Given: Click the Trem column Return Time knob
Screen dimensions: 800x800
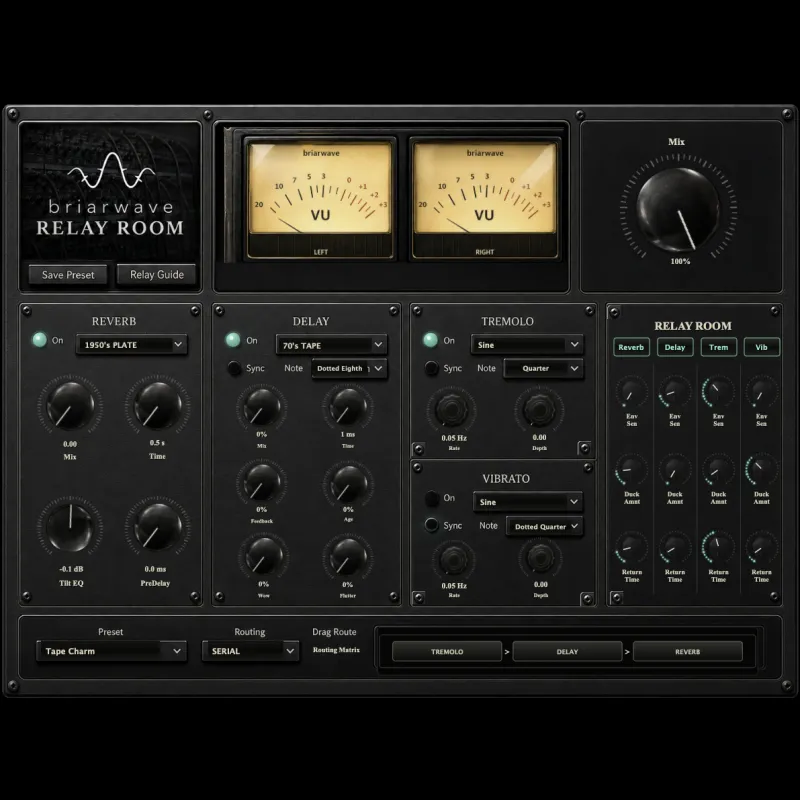Looking at the screenshot, I should click(x=718, y=548).
